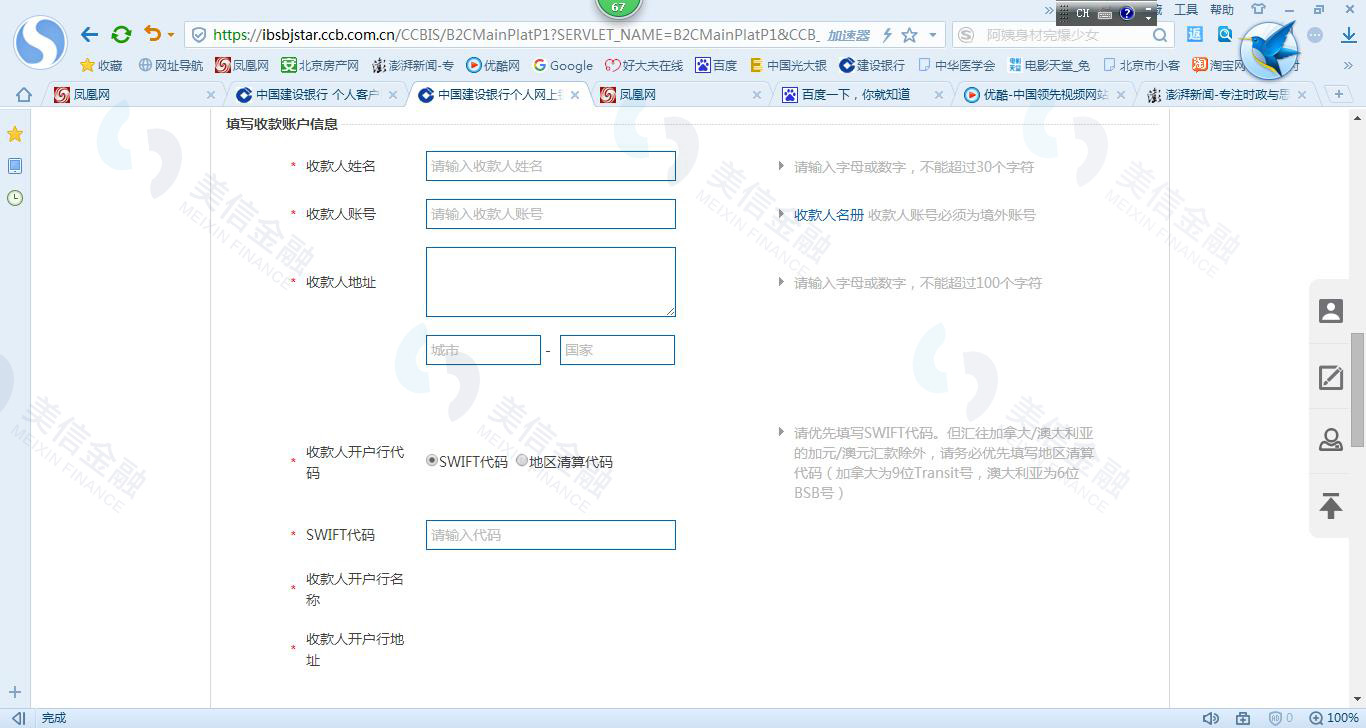Expand the undo history dropdown arrow

coord(171,35)
